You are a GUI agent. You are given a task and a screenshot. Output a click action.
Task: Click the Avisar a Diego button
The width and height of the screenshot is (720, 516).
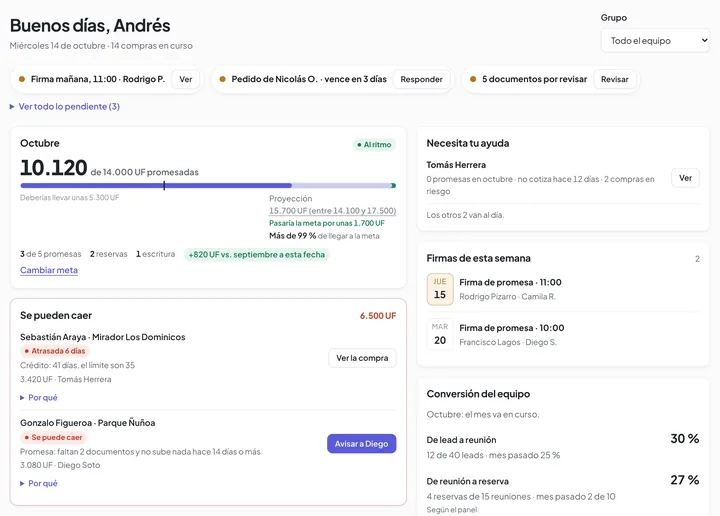pyautogui.click(x=361, y=443)
